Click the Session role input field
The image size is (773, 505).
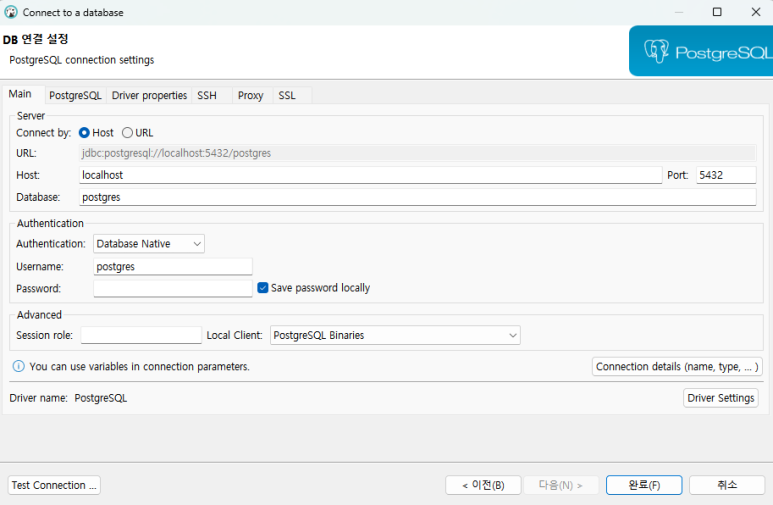click(141, 335)
